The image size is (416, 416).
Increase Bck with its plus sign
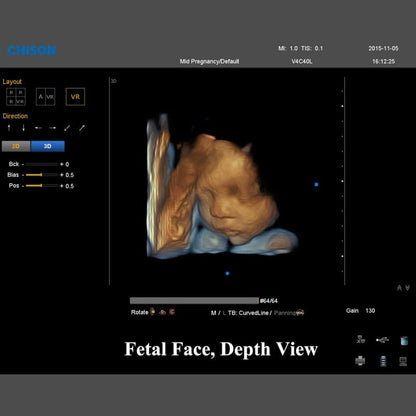point(62,164)
